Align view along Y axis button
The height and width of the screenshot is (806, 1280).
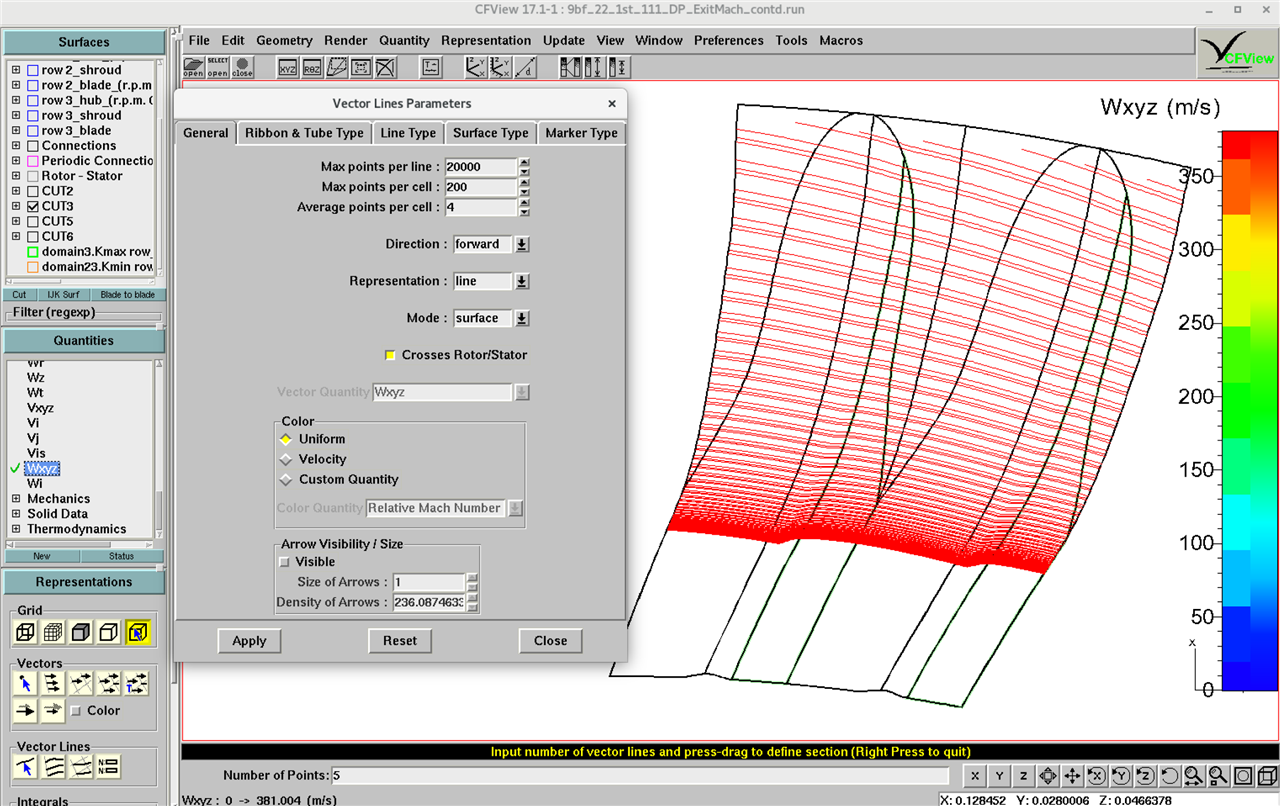coord(999,776)
